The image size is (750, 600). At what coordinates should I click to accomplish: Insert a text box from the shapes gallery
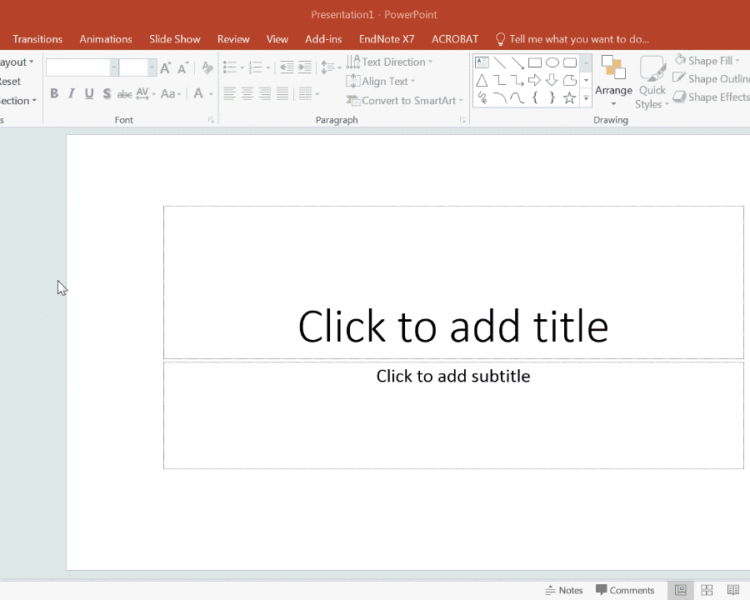(482, 62)
